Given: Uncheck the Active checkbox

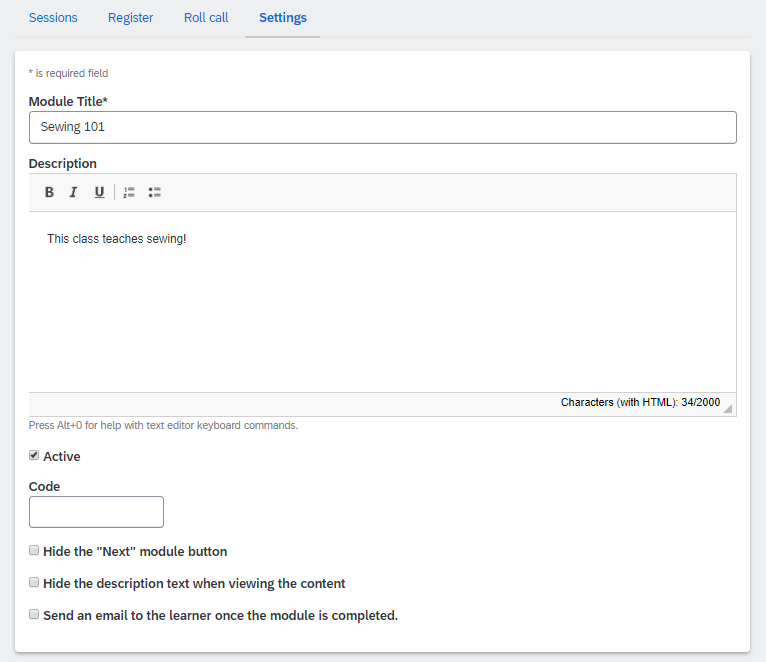Looking at the screenshot, I should pyautogui.click(x=34, y=455).
